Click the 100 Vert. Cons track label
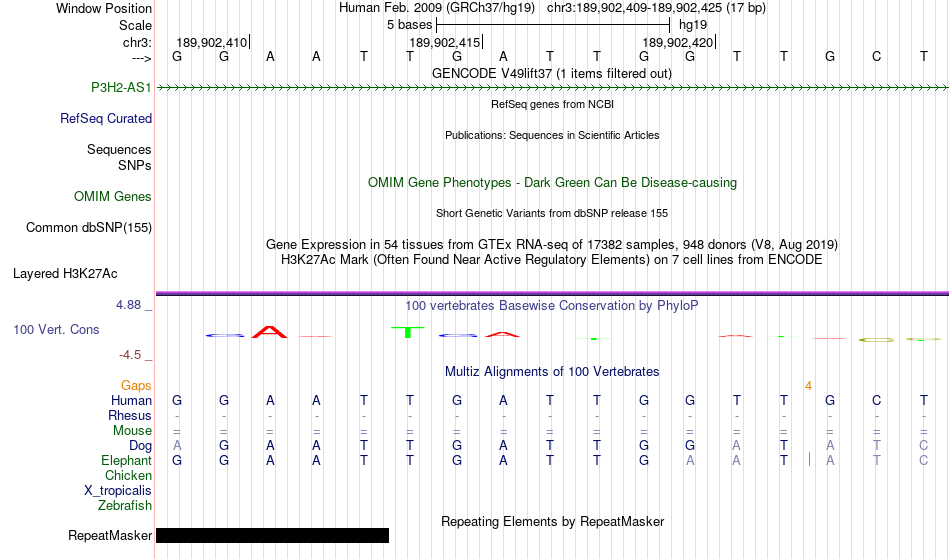Screen dimensions: 950x559 (x=56, y=329)
